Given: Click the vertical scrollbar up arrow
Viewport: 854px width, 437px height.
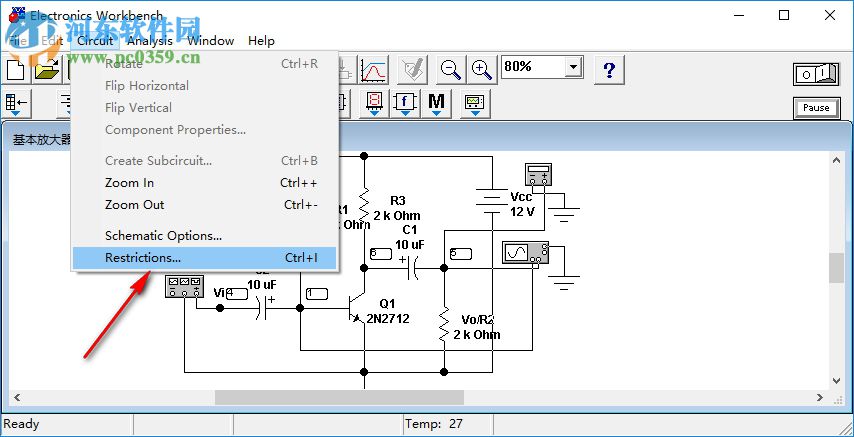Looking at the screenshot, I should (x=837, y=160).
